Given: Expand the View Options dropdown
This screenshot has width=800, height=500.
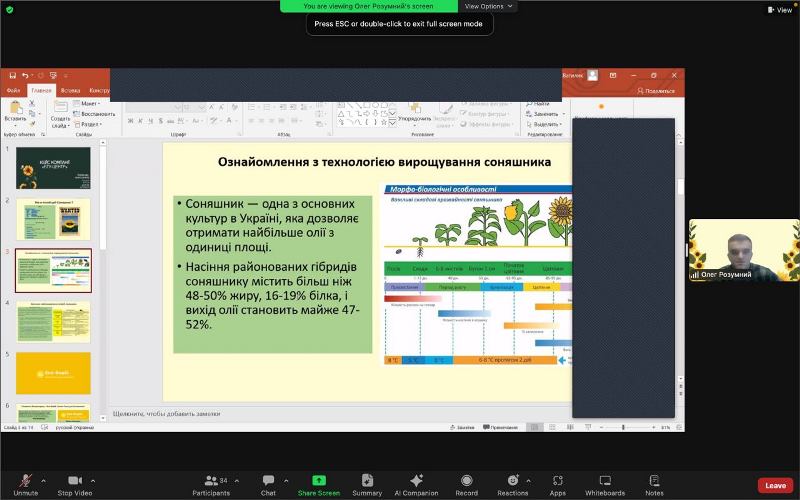Looking at the screenshot, I should (x=489, y=6).
